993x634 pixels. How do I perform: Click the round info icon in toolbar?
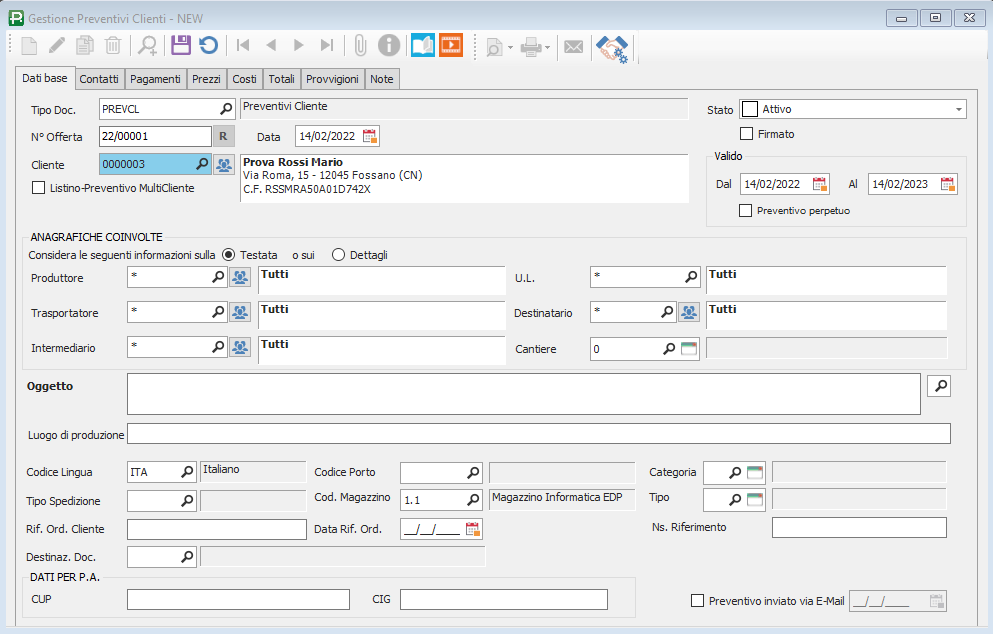(389, 45)
